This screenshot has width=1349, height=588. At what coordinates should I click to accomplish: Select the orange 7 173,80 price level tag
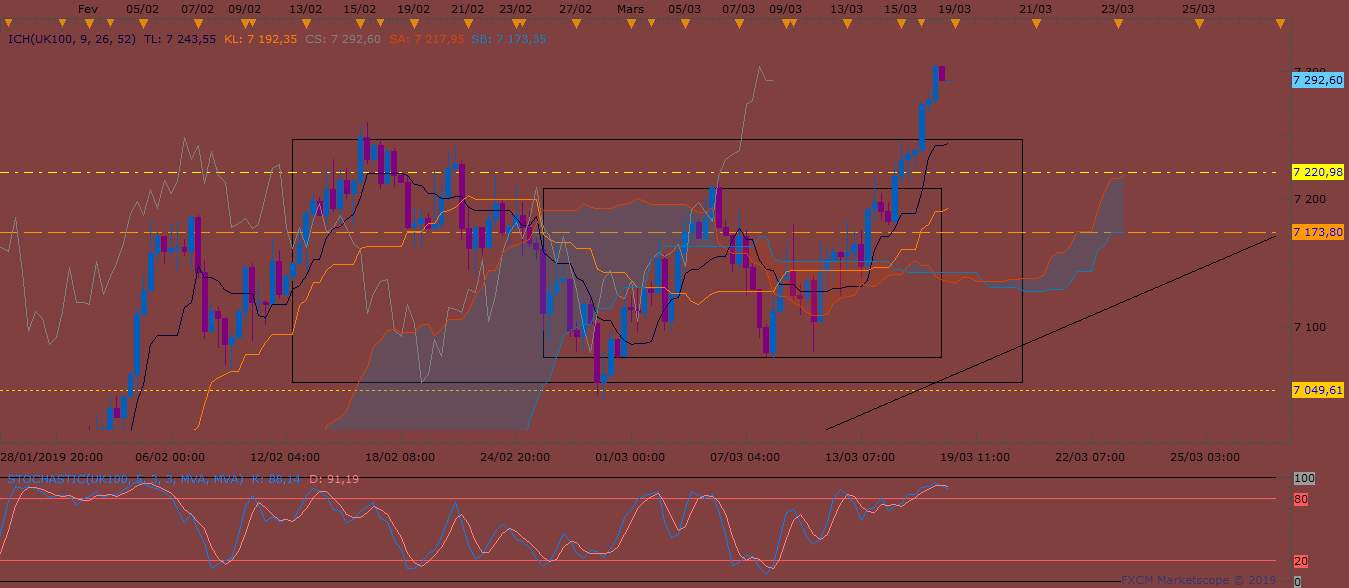pos(1317,232)
